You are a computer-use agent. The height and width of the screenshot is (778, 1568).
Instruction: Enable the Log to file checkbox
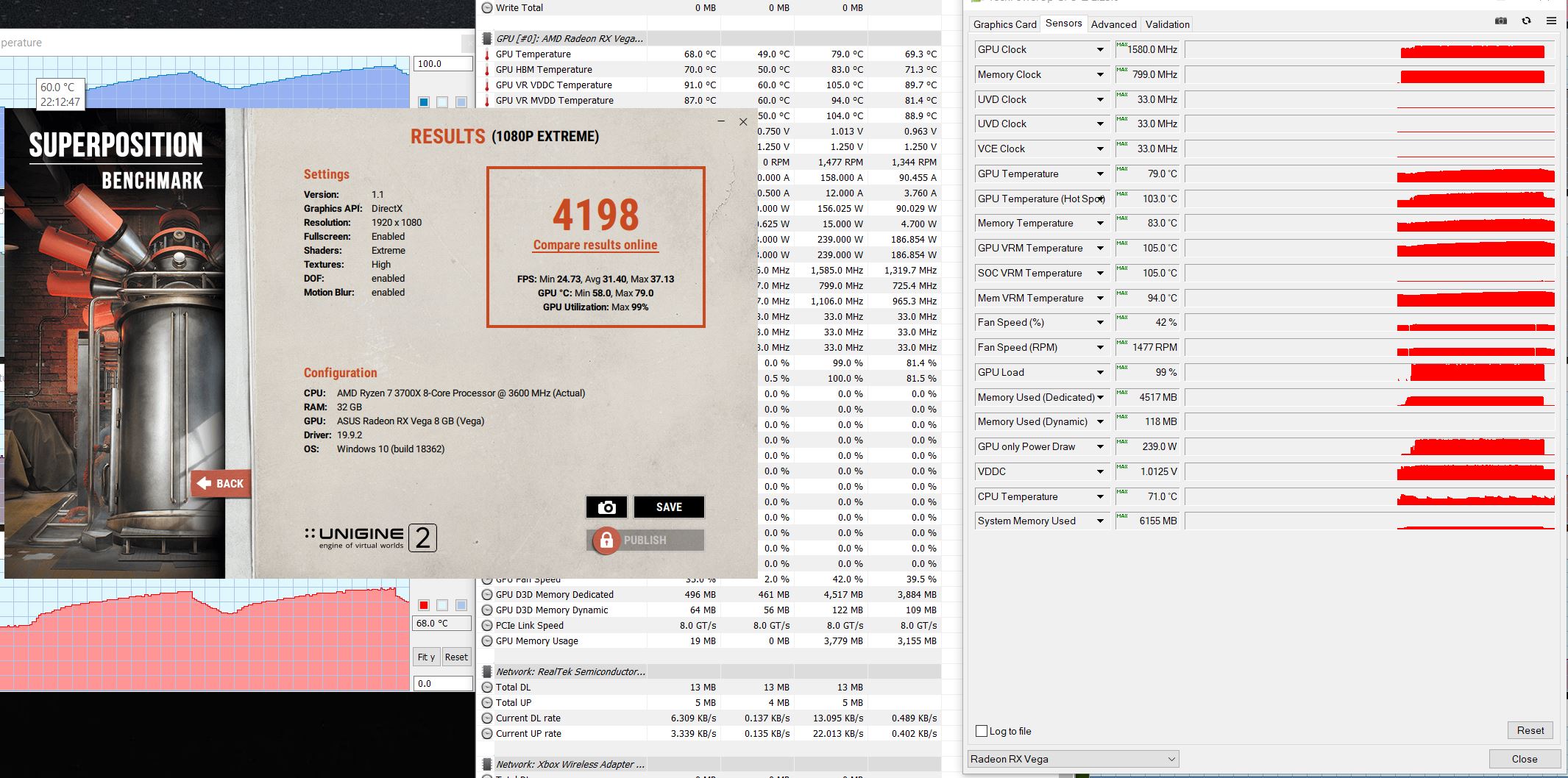tap(982, 731)
